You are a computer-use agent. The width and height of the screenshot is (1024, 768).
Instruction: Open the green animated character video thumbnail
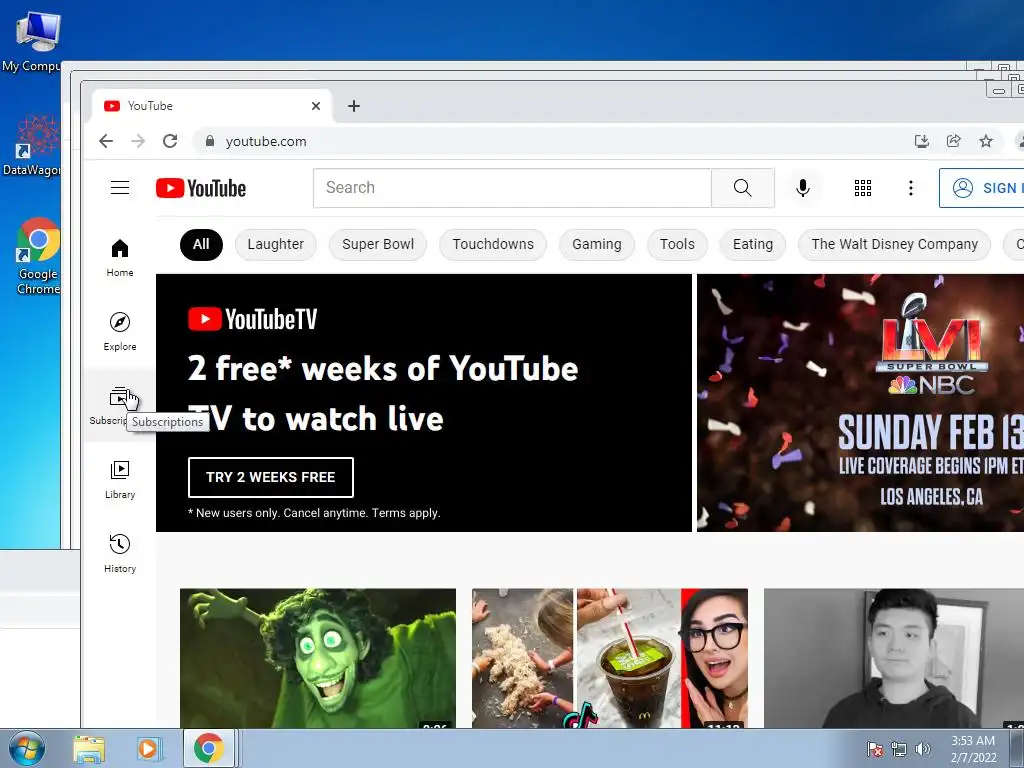coord(318,658)
